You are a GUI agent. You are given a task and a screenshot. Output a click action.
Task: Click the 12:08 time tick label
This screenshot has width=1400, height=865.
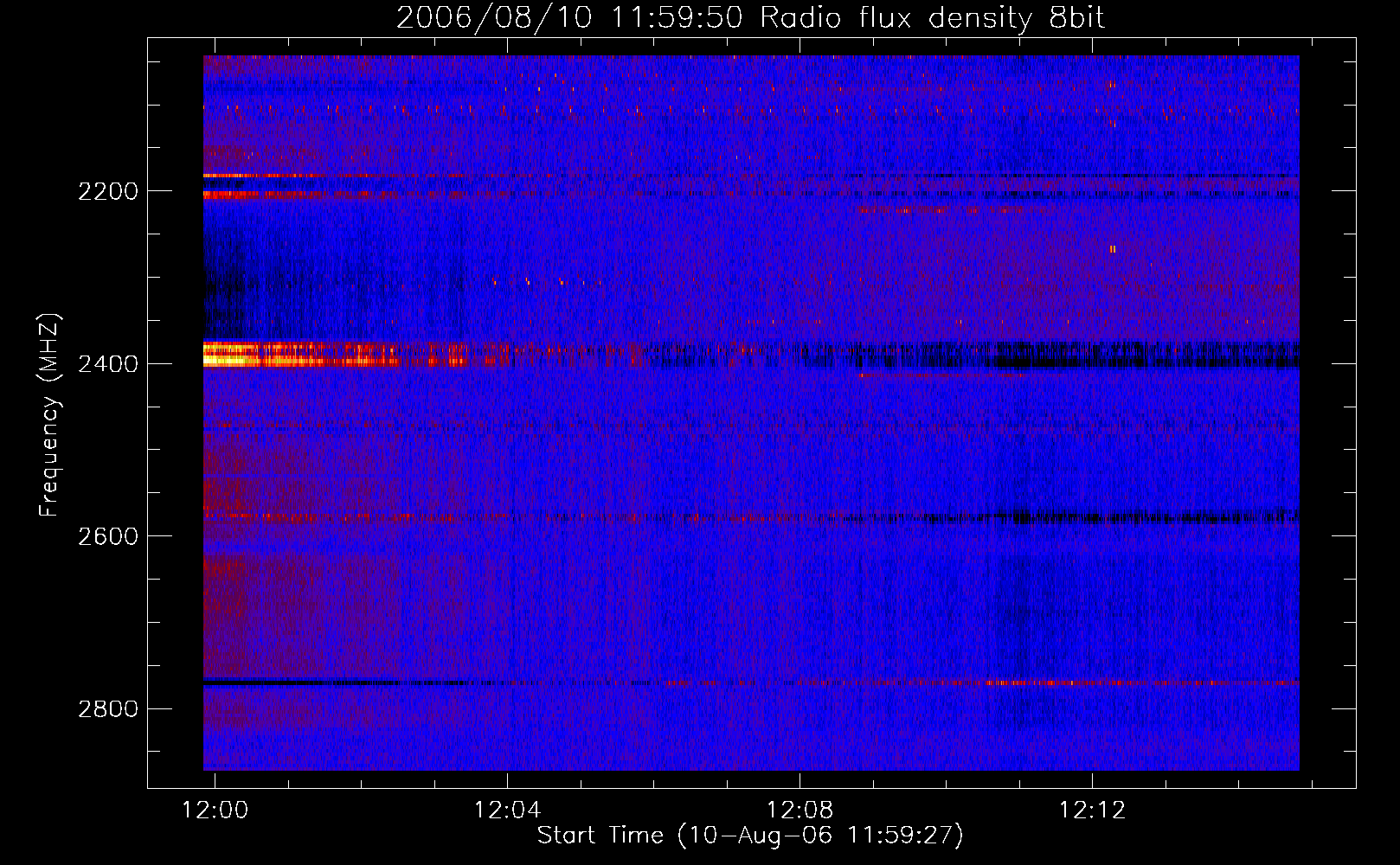point(800,810)
